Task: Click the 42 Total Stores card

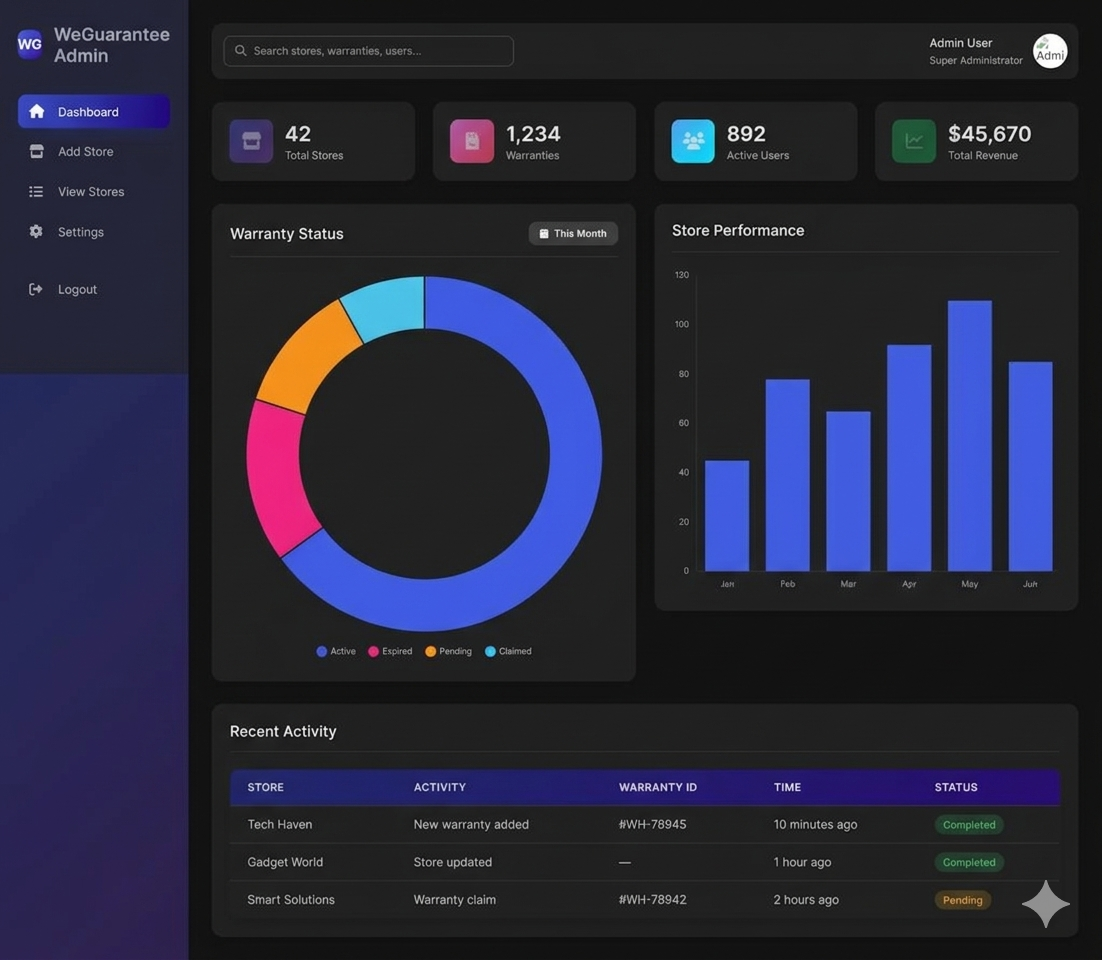Action: [x=313, y=141]
